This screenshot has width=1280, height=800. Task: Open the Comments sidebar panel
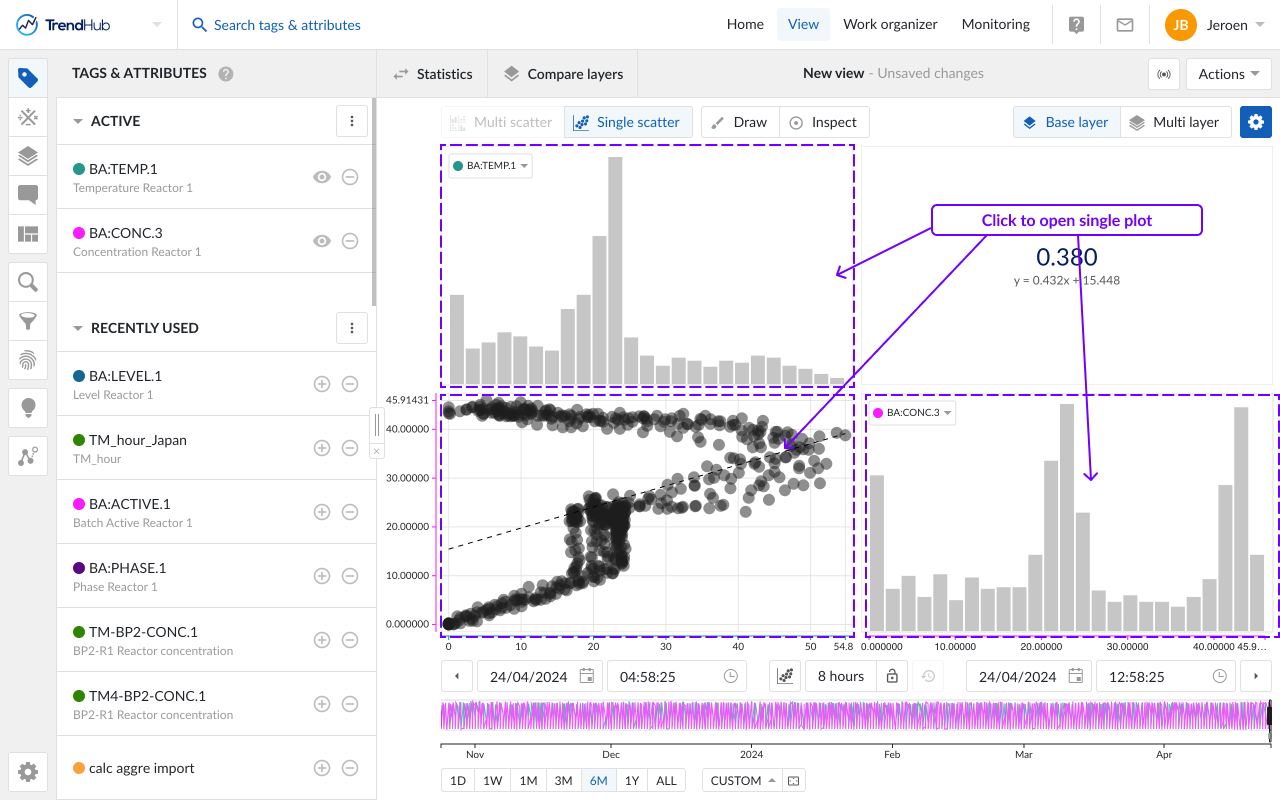(27, 195)
